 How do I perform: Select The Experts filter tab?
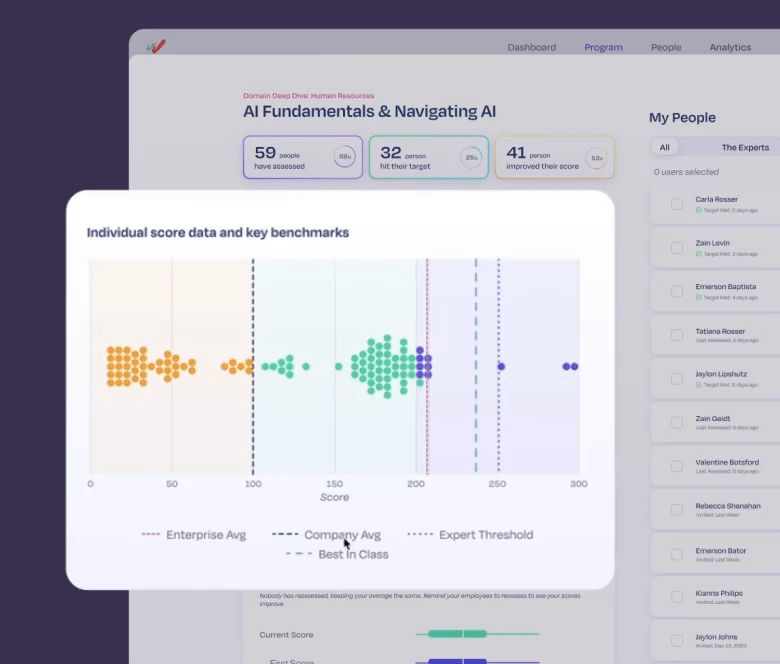click(745, 147)
